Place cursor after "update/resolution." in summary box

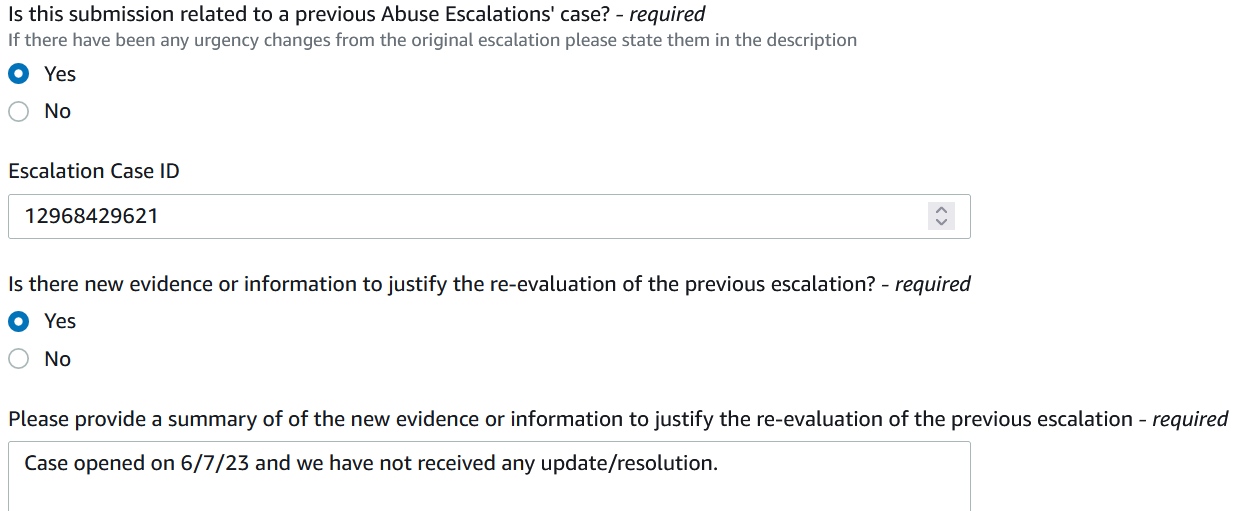click(719, 463)
